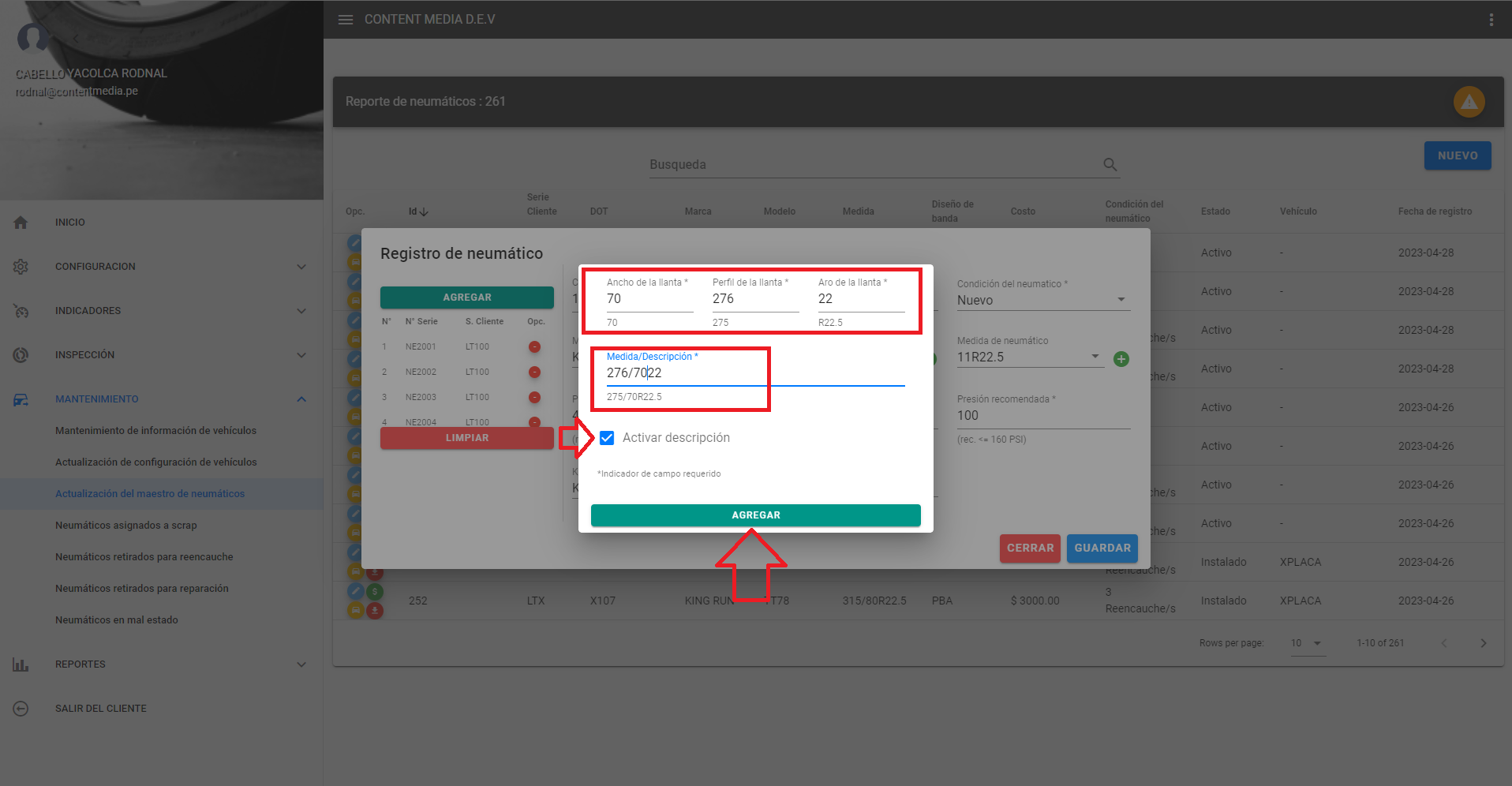Click the search magnifier icon
The width and height of the screenshot is (1512, 786).
tap(1110, 165)
